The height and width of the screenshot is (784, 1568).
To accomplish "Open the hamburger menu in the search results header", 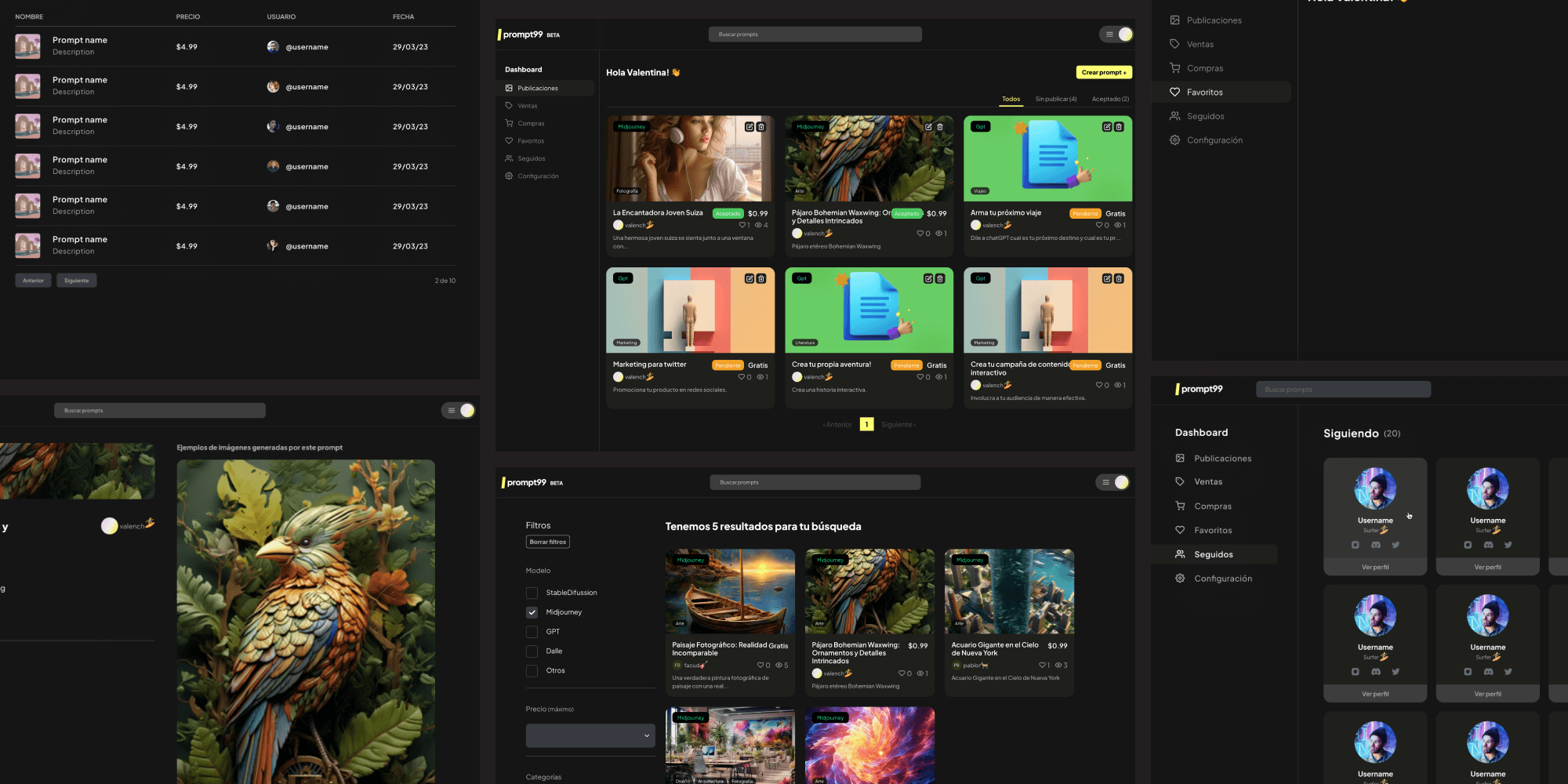I will click(1106, 482).
